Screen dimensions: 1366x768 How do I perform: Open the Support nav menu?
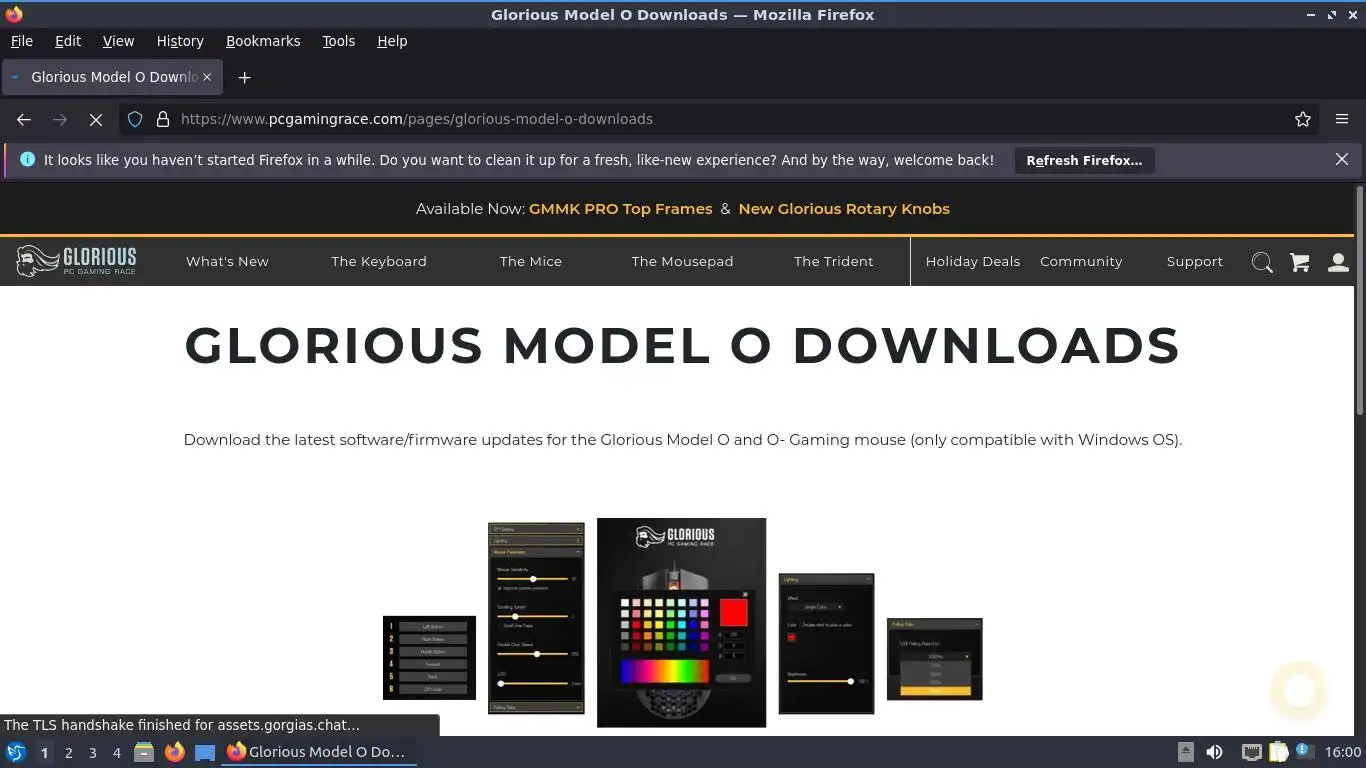(x=1195, y=261)
